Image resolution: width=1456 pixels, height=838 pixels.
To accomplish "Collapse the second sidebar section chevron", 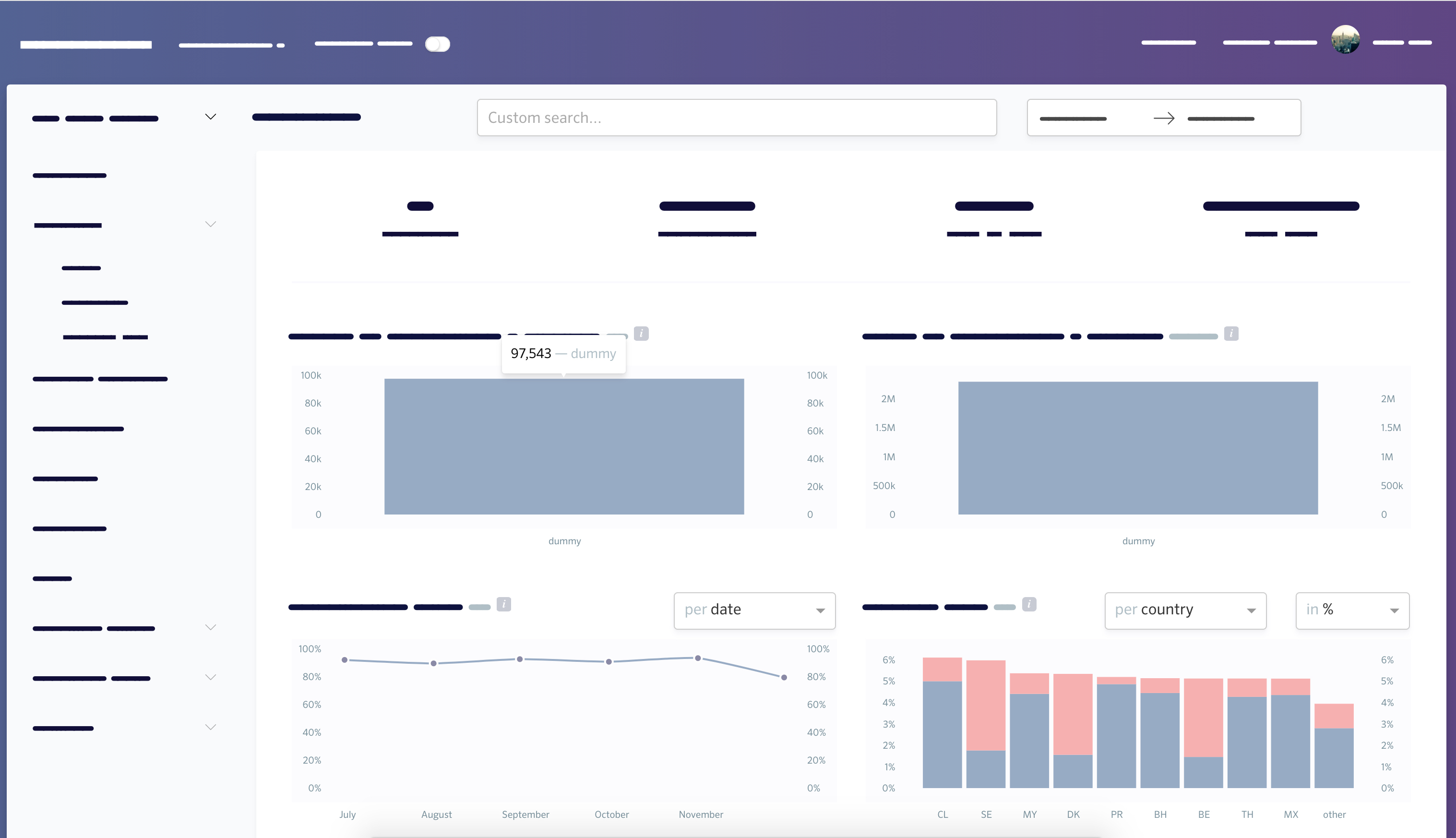I will click(x=211, y=224).
